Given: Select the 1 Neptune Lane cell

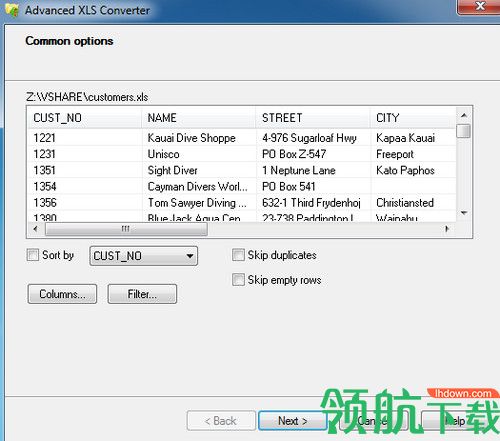Looking at the screenshot, I should [313, 170].
